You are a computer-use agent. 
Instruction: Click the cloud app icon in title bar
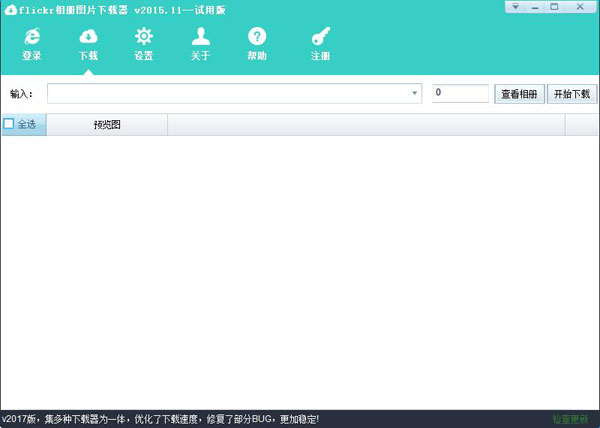coord(10,10)
